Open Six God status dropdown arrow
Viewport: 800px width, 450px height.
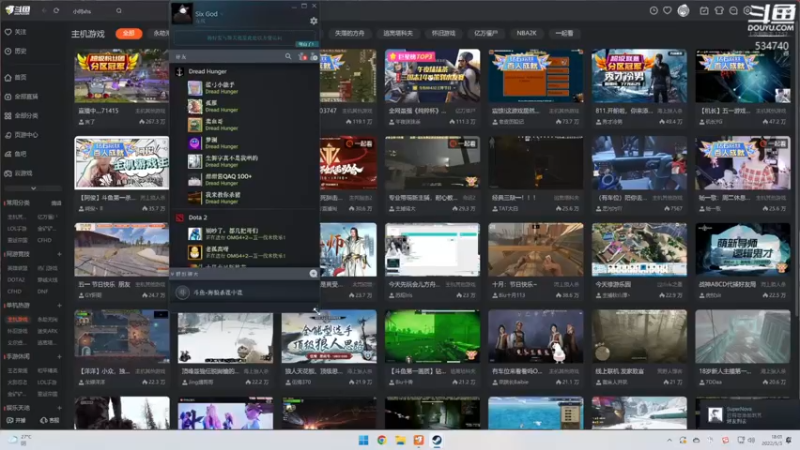[x=221, y=14]
